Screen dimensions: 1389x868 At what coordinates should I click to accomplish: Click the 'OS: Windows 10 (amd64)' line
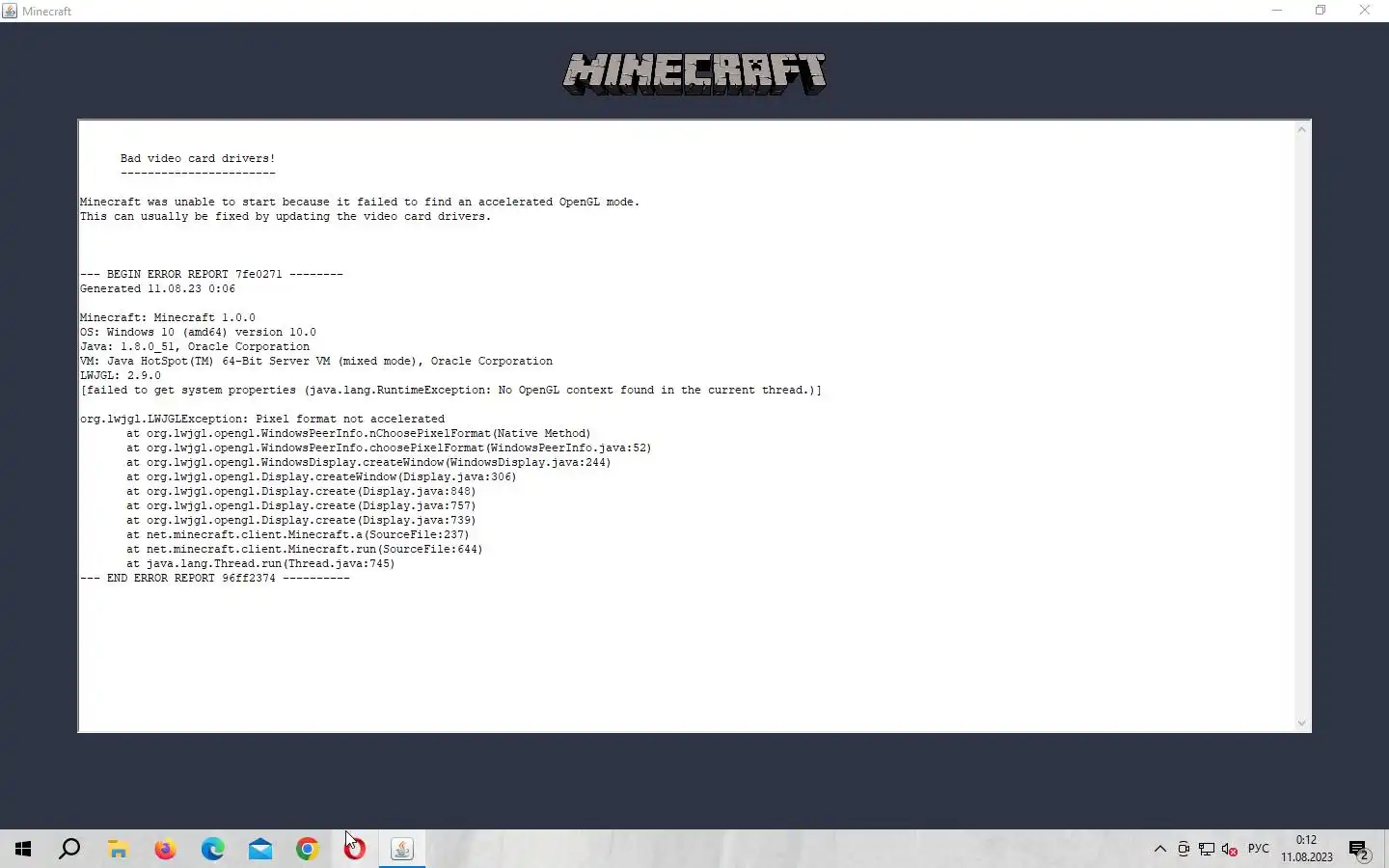198,332
